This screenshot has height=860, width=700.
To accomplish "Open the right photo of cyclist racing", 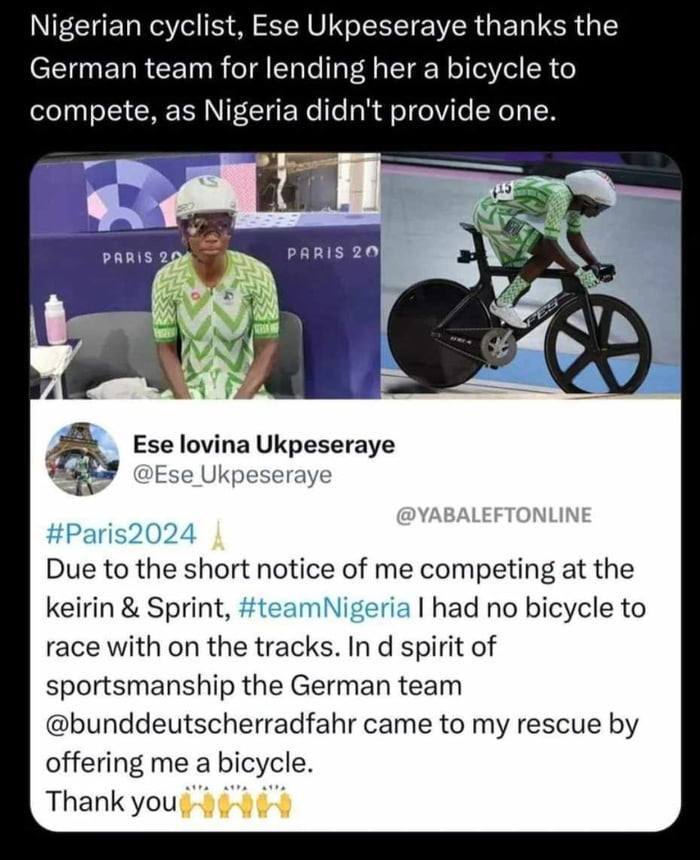I will pyautogui.click(x=530, y=275).
